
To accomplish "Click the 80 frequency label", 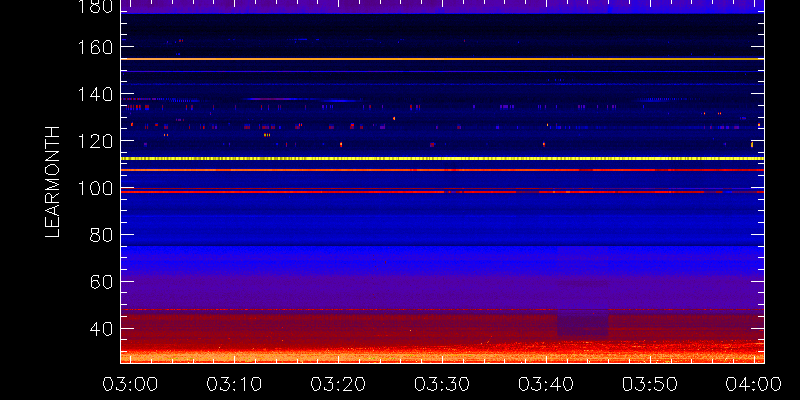I will coord(101,235).
